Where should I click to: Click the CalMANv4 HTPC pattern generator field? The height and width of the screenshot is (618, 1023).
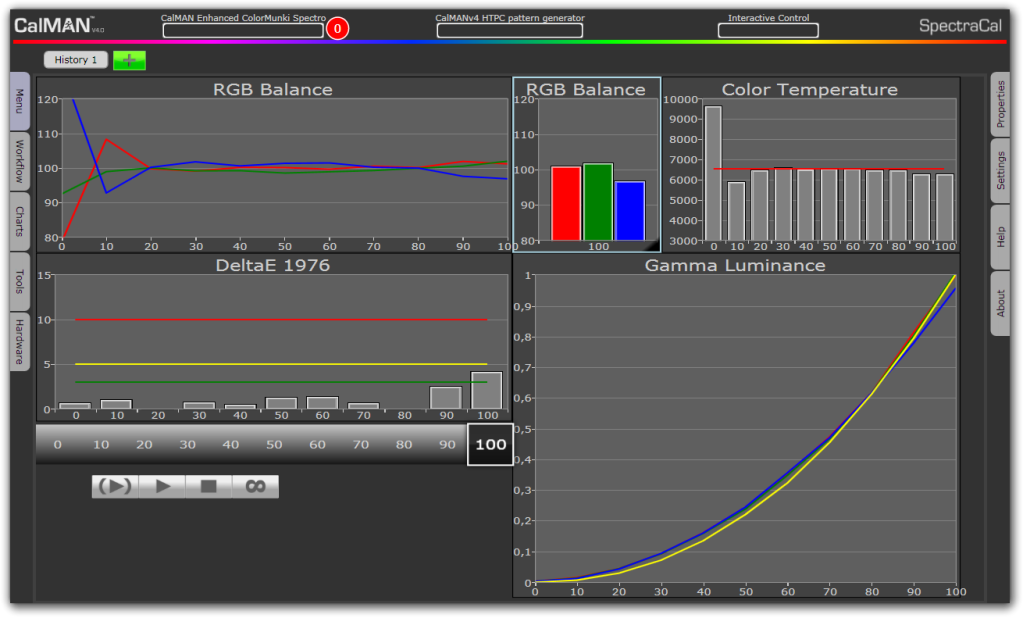(510, 31)
